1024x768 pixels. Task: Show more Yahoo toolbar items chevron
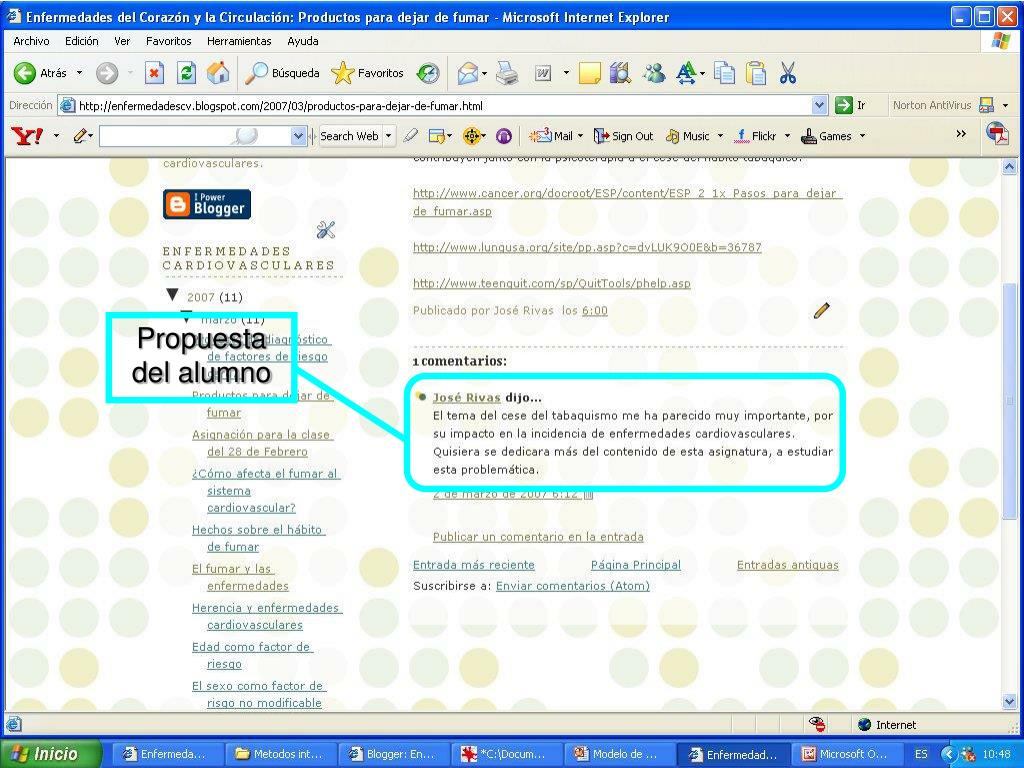[961, 134]
